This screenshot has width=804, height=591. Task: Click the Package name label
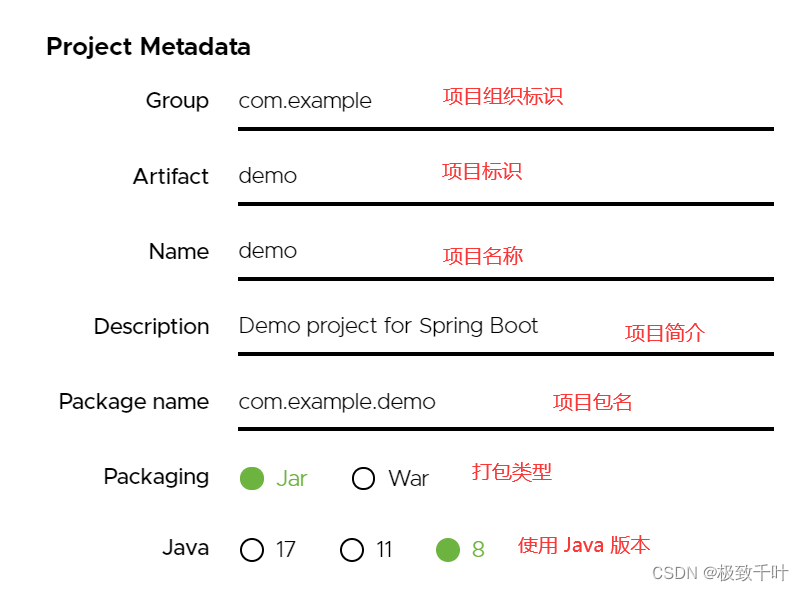point(134,402)
